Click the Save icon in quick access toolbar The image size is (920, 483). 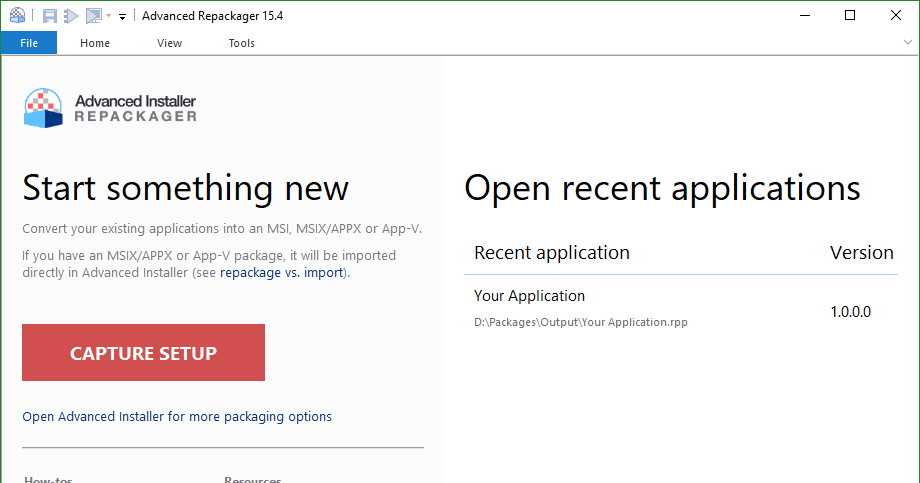[x=50, y=16]
